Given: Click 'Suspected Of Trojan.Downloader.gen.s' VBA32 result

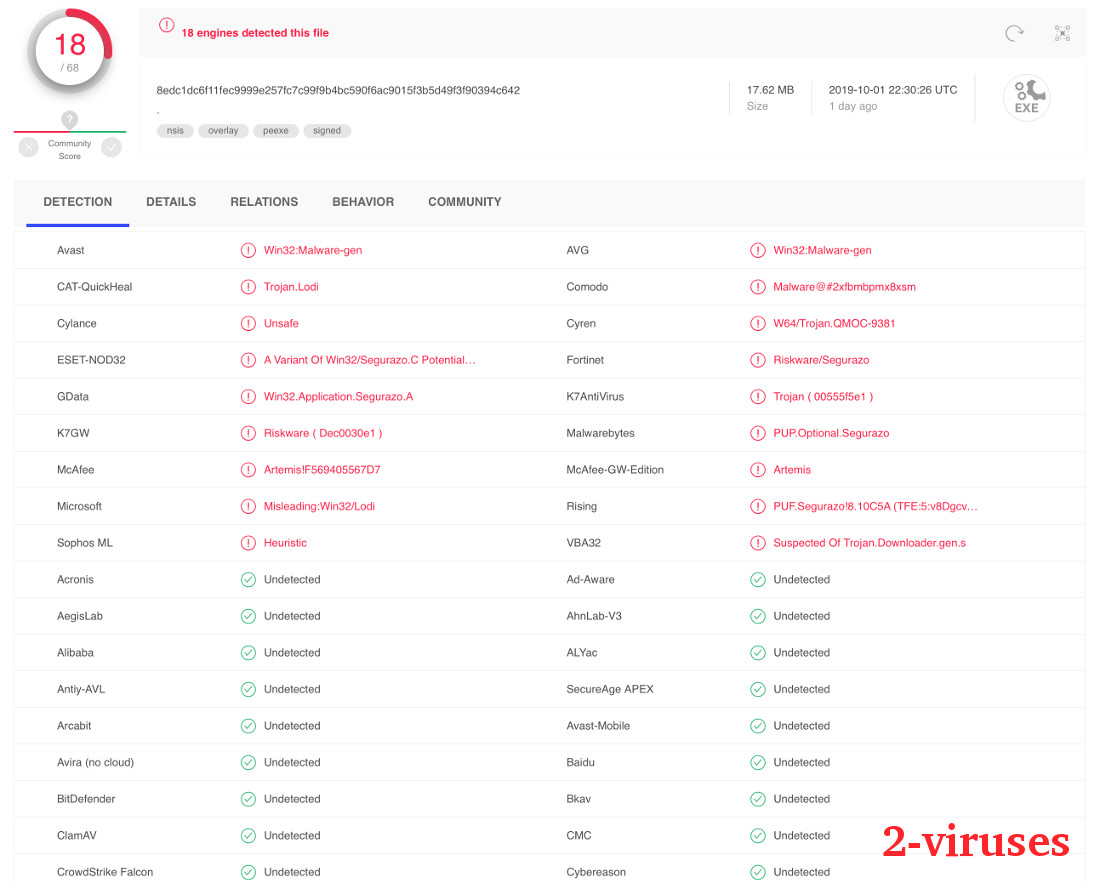Looking at the screenshot, I should click(x=870, y=543).
